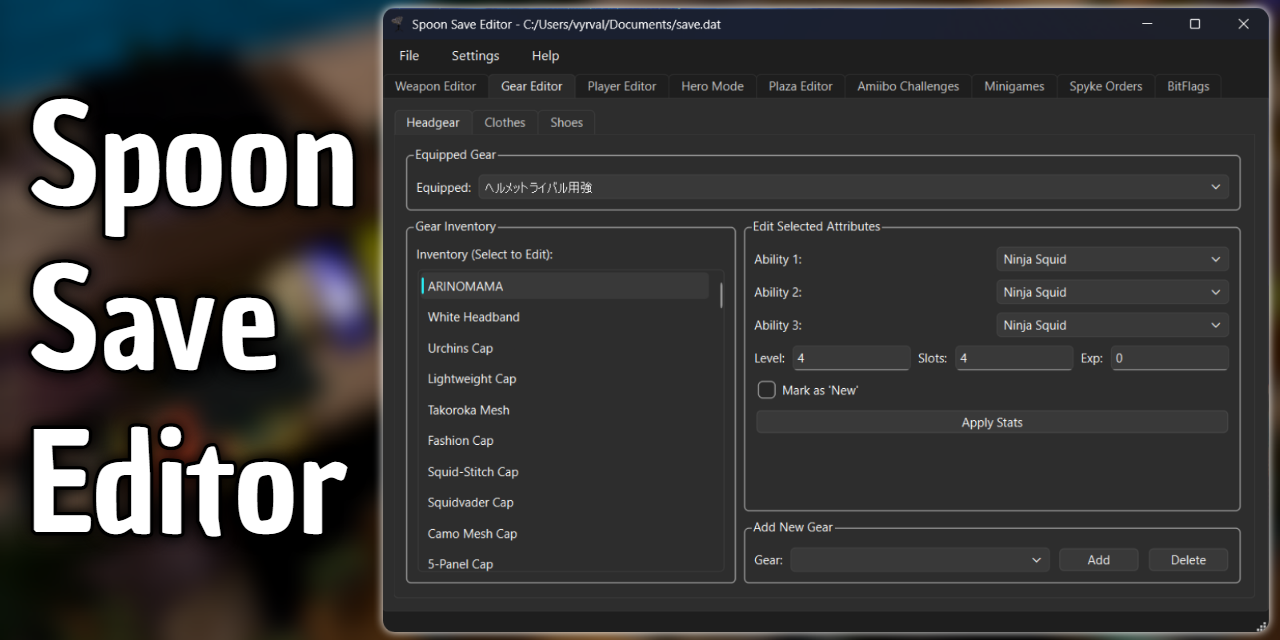Maximize the Spoon Save Editor window
This screenshot has height=640, width=1280.
(x=1195, y=24)
